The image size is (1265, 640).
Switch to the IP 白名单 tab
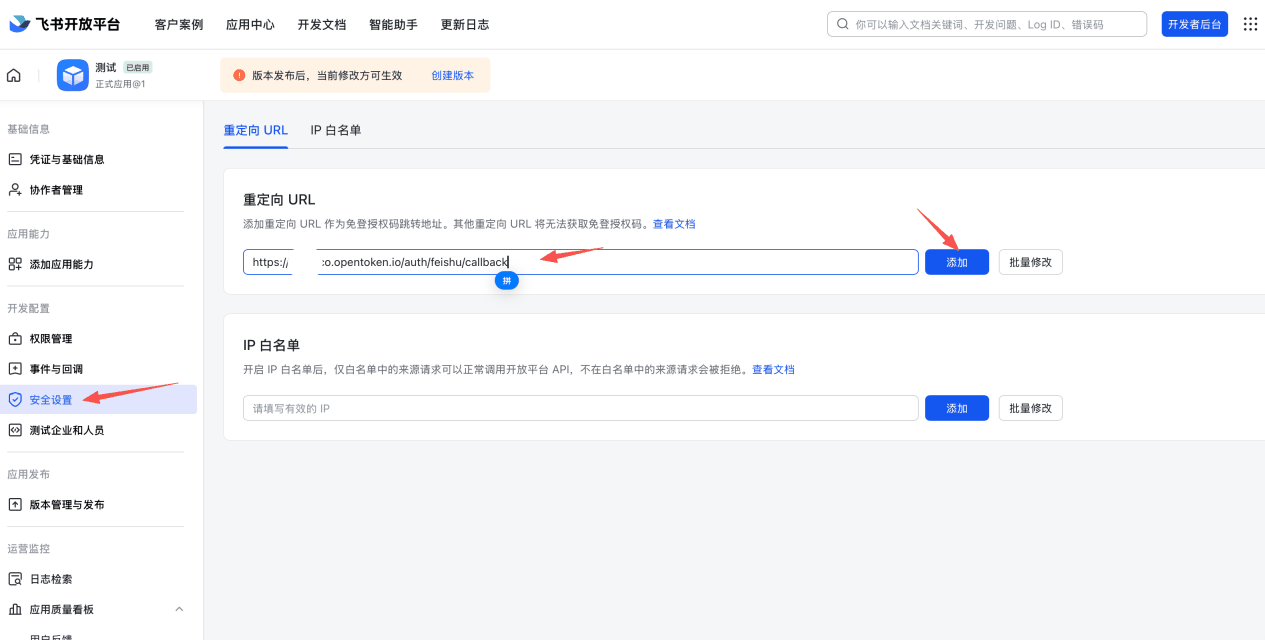(x=336, y=130)
